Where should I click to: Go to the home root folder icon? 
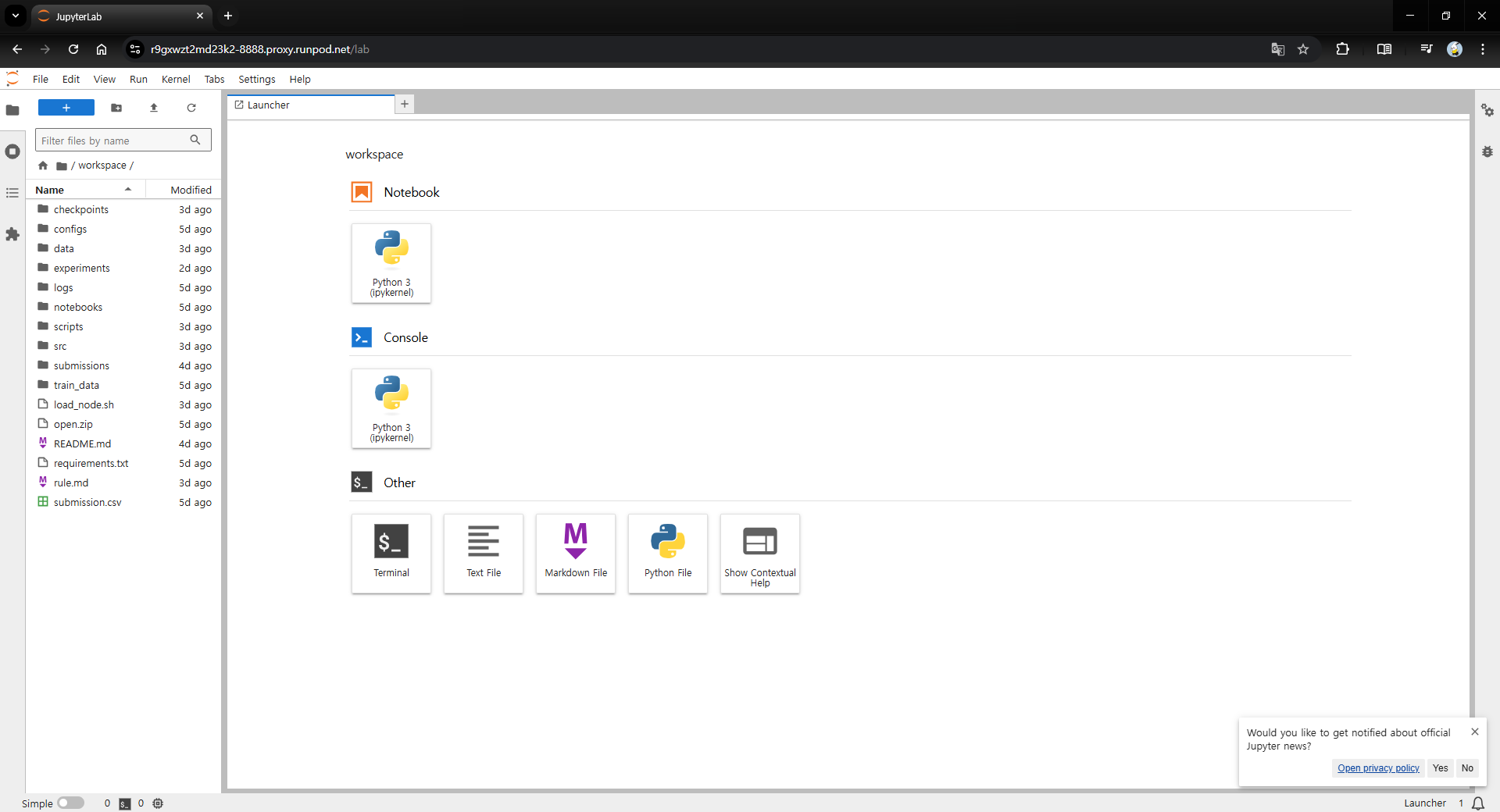tap(43, 166)
